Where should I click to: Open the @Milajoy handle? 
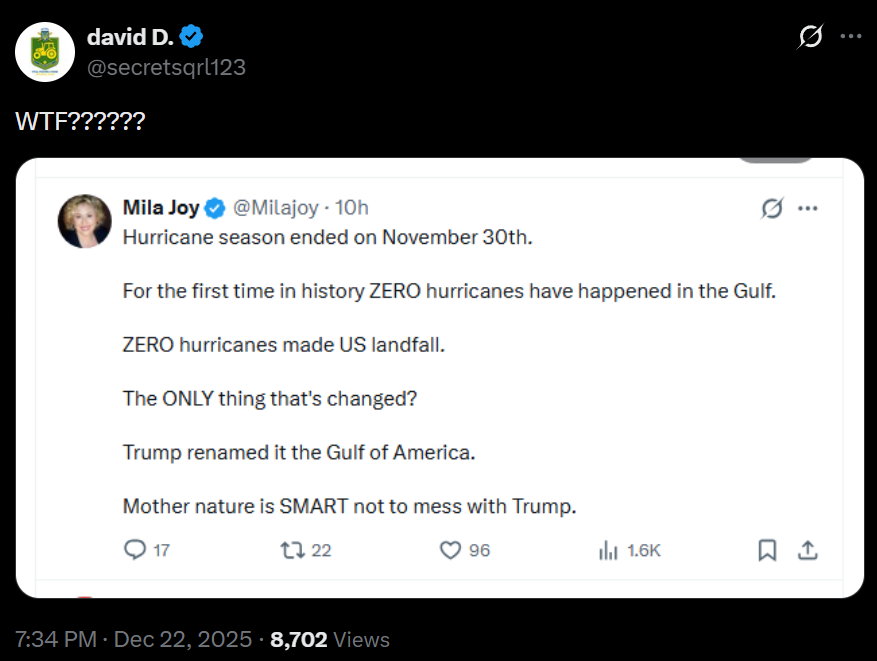[x=276, y=208]
